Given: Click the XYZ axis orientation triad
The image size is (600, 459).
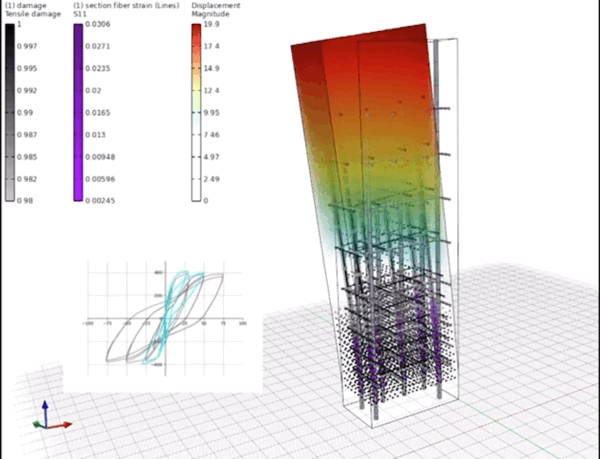Looking at the screenshot, I should pyautogui.click(x=52, y=416).
